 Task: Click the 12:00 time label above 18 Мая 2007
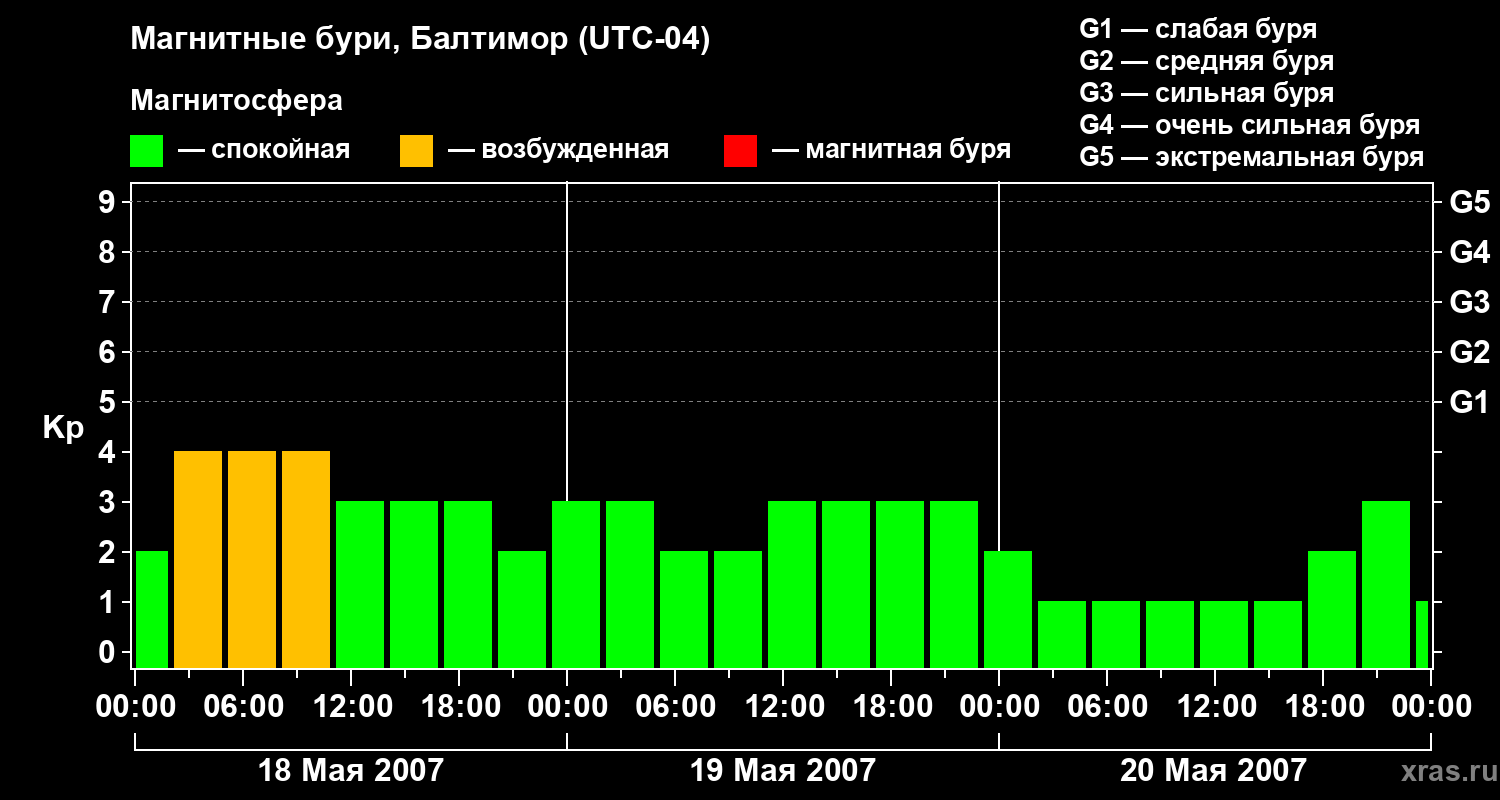[351, 707]
